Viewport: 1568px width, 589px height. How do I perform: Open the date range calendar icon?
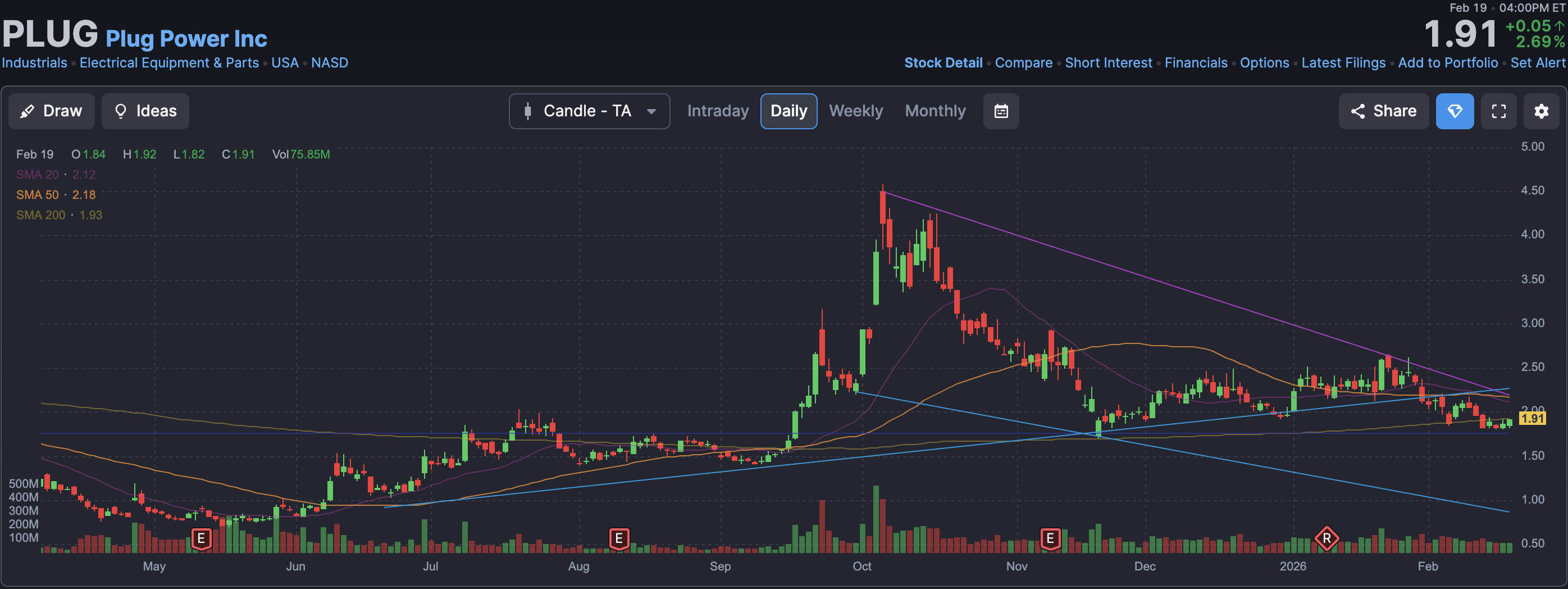click(x=1001, y=111)
